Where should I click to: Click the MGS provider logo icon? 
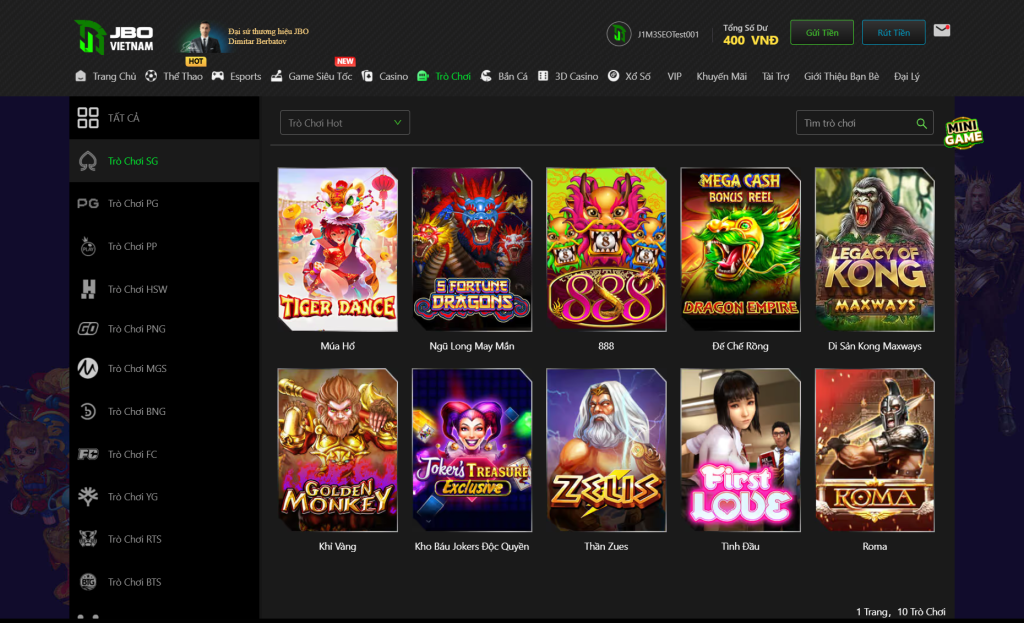point(88,368)
